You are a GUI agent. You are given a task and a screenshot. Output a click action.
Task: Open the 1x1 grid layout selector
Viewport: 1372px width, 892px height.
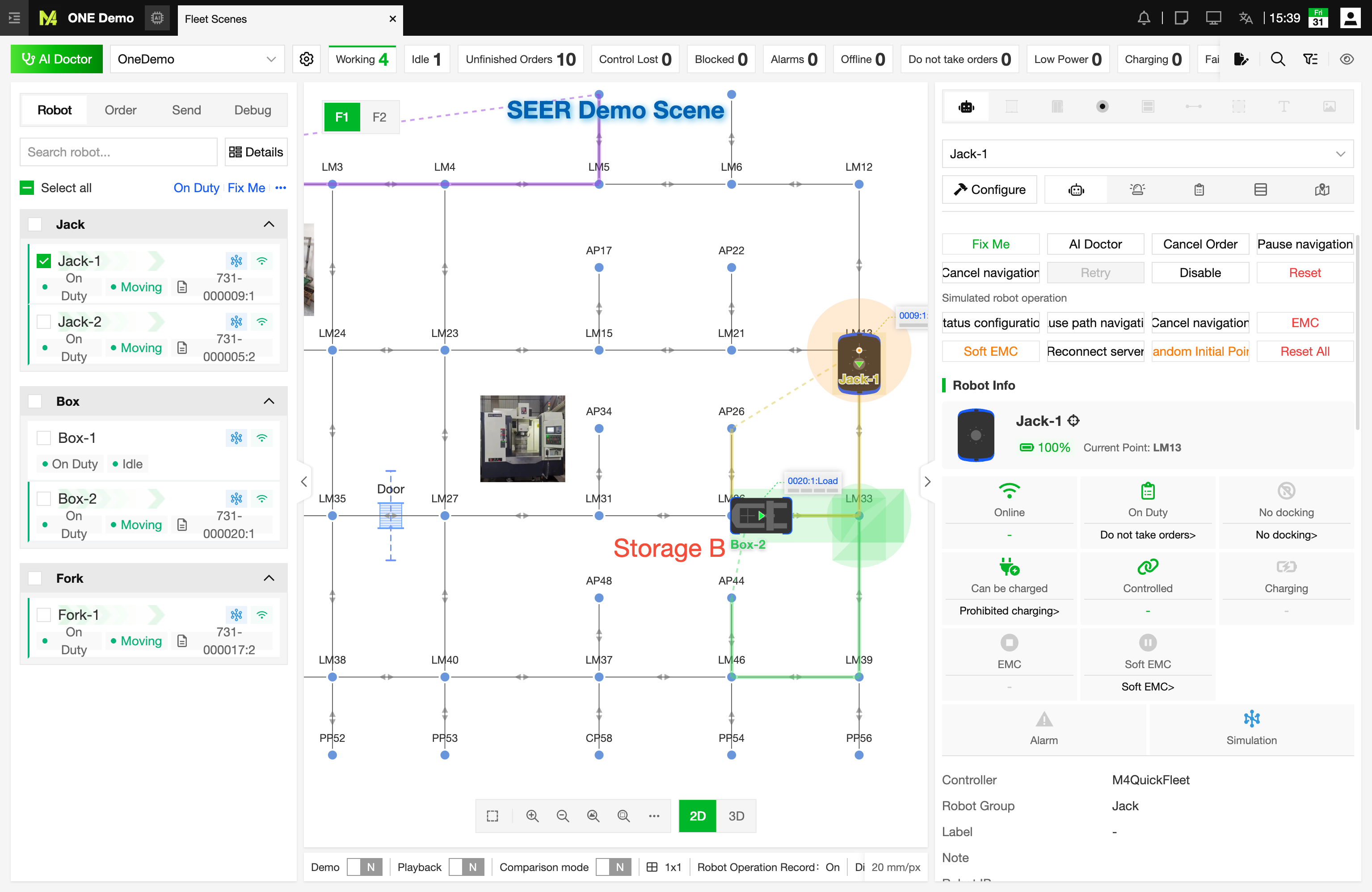tap(665, 867)
